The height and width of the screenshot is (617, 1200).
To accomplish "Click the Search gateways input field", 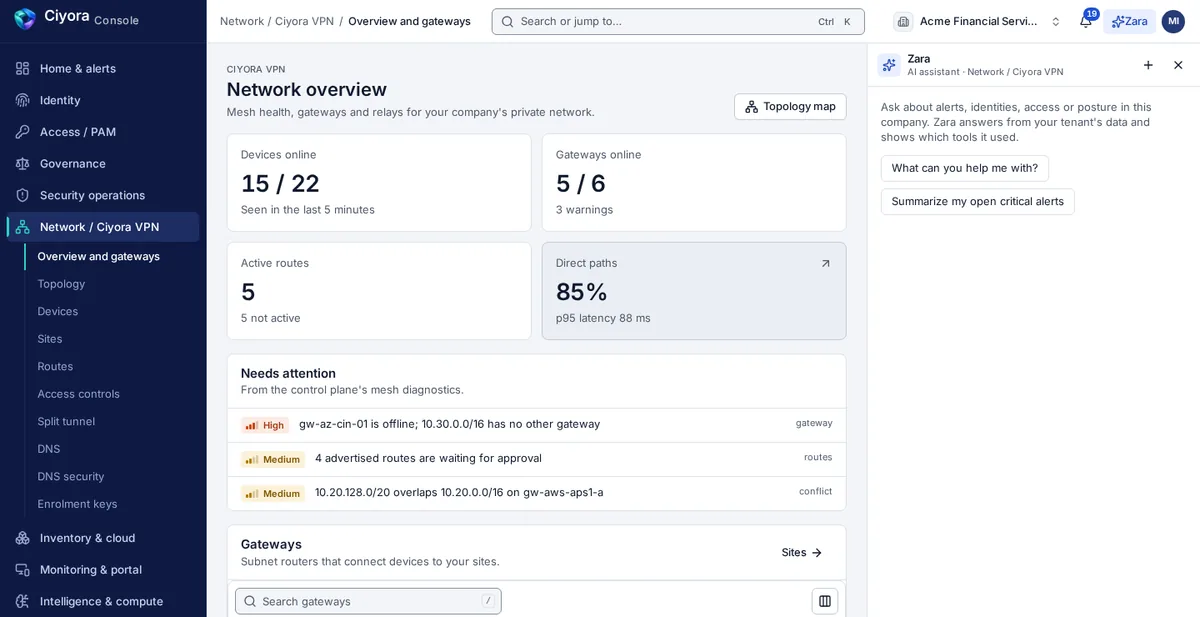I will [x=368, y=601].
